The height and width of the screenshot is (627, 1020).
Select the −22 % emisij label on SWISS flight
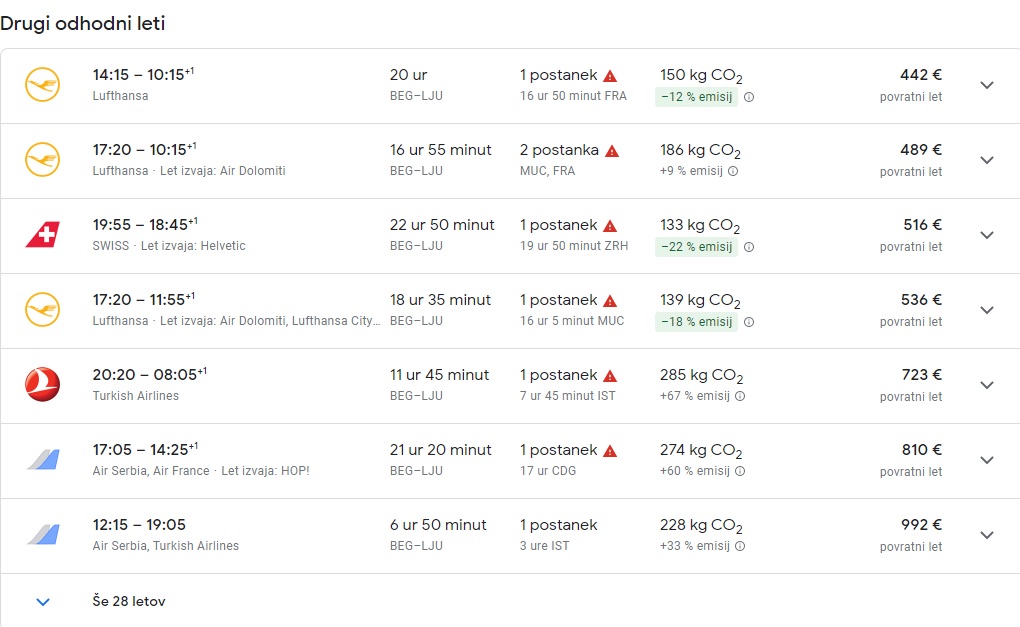point(697,247)
